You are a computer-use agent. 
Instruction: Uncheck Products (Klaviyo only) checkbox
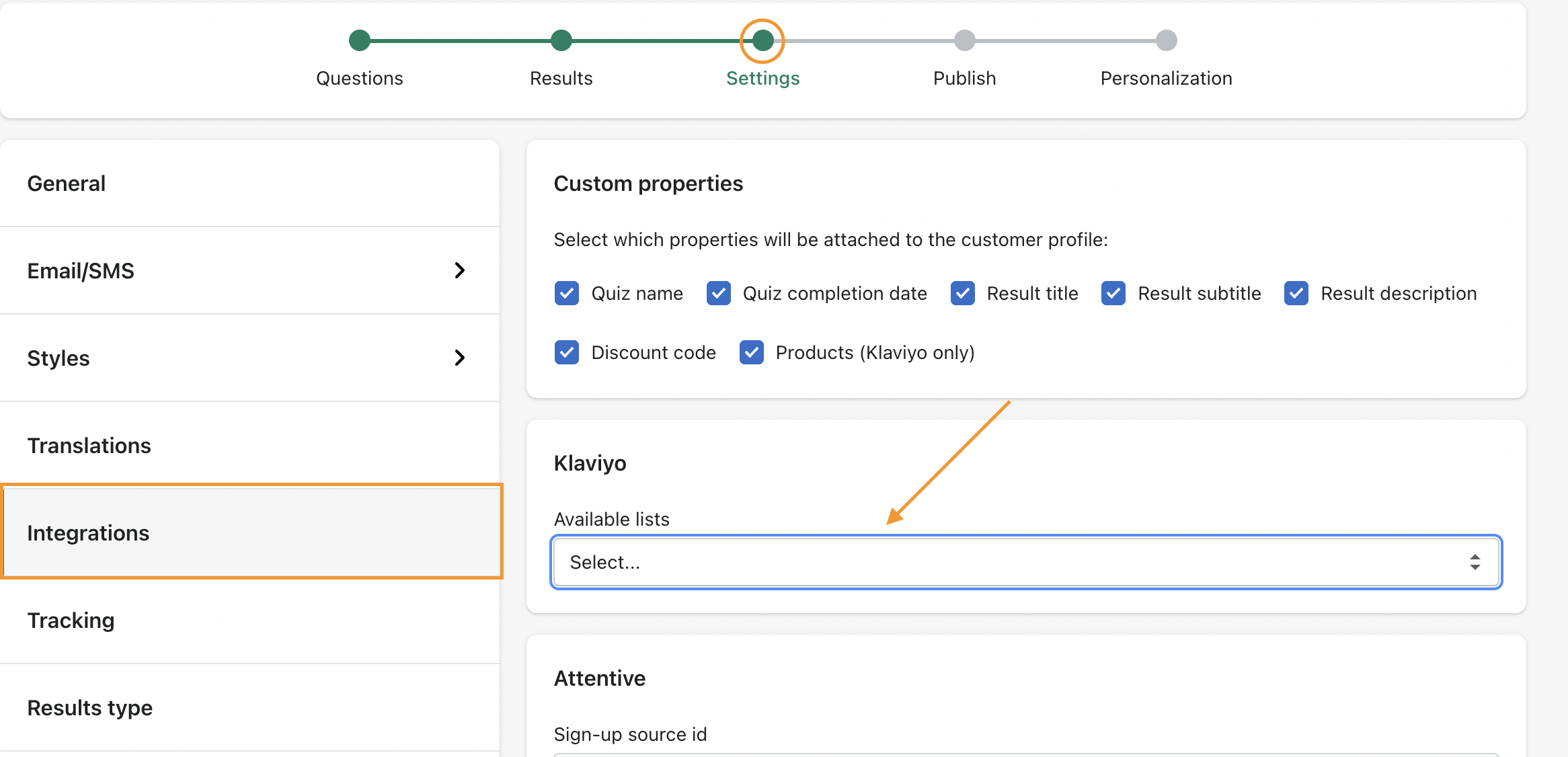[751, 352]
